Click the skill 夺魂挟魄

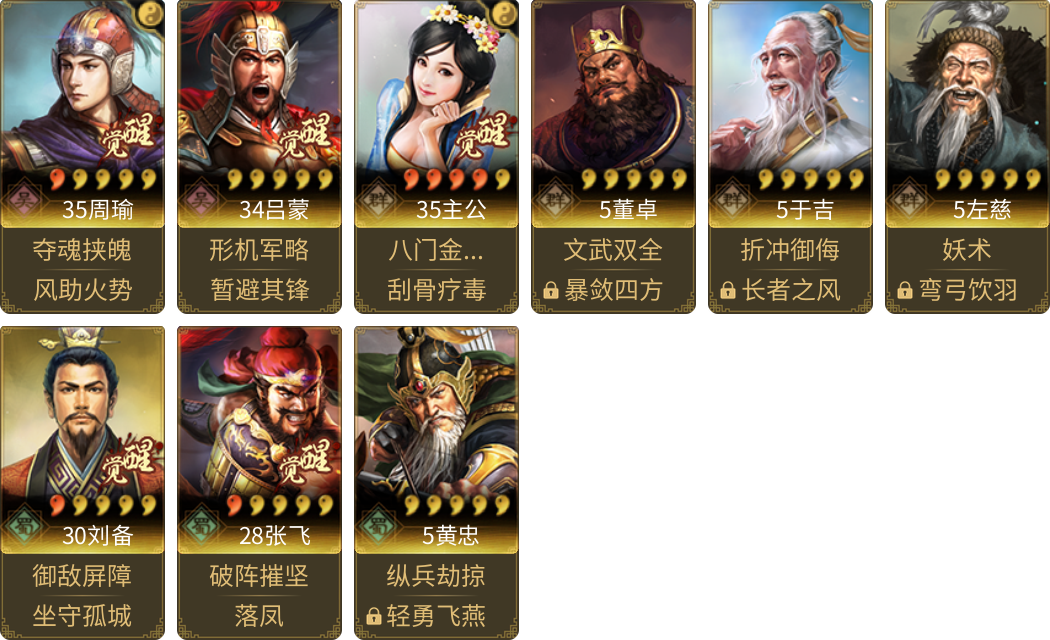[82, 250]
